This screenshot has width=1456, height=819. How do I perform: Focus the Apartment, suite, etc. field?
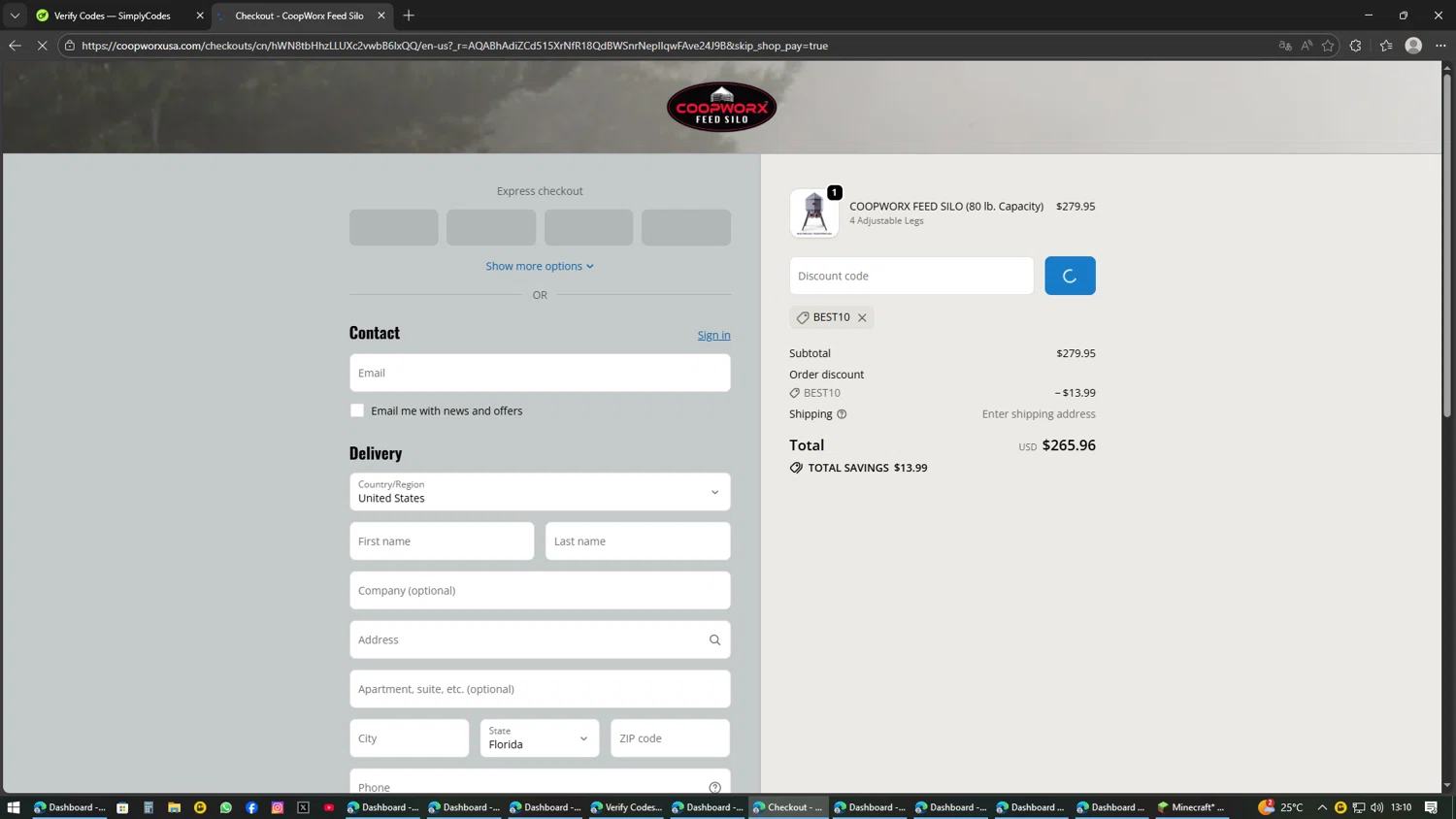click(x=540, y=689)
